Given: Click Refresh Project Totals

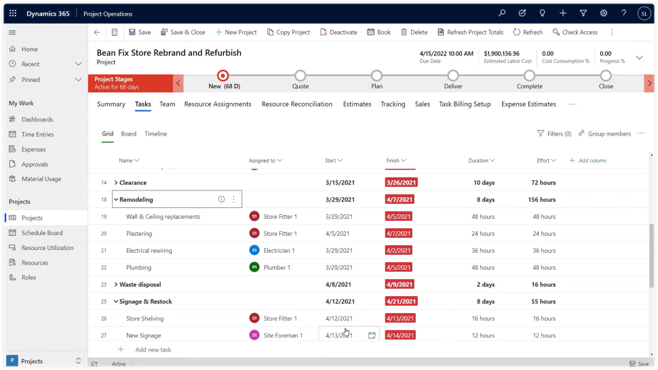Looking at the screenshot, I should [470, 32].
